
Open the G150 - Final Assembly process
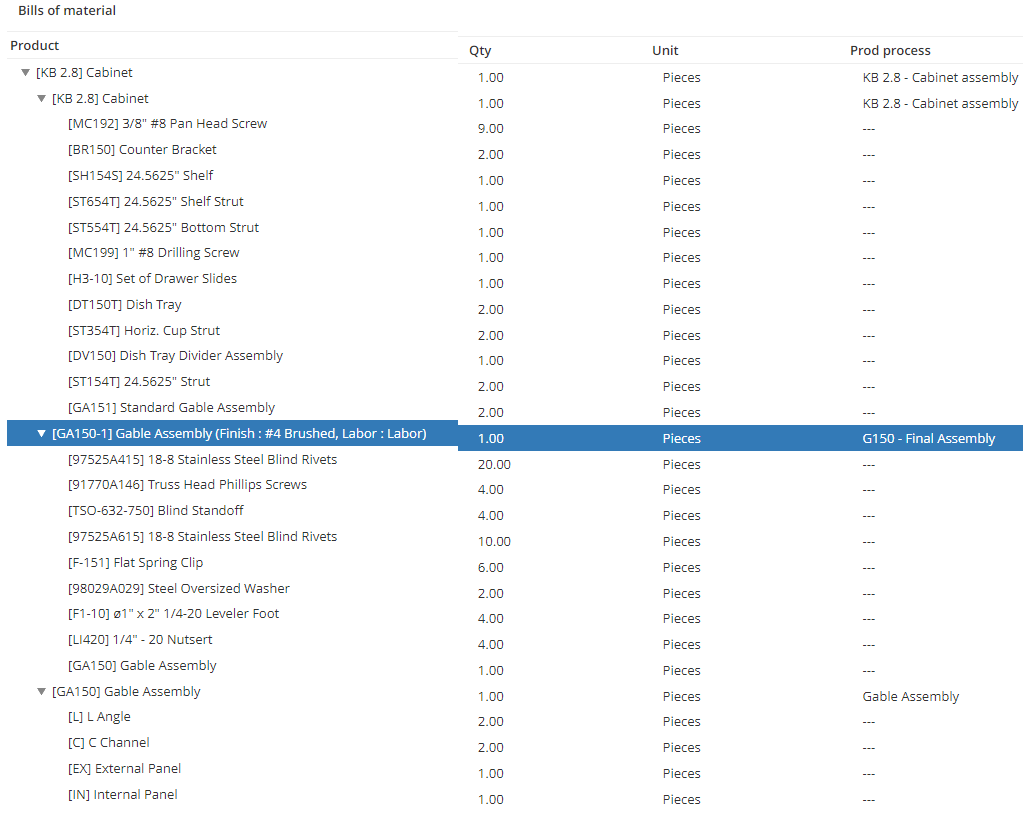tap(929, 439)
